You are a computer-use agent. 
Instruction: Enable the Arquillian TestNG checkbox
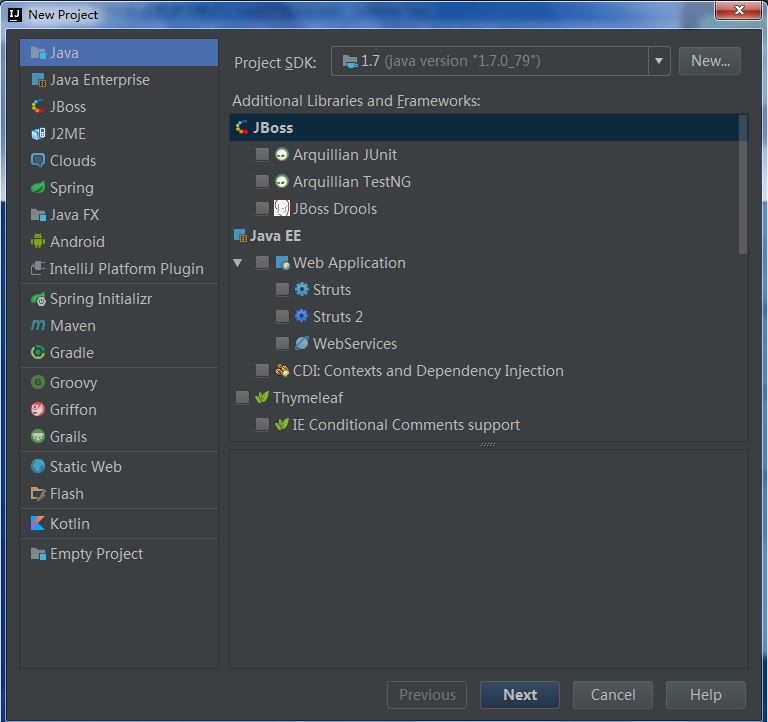pos(262,182)
